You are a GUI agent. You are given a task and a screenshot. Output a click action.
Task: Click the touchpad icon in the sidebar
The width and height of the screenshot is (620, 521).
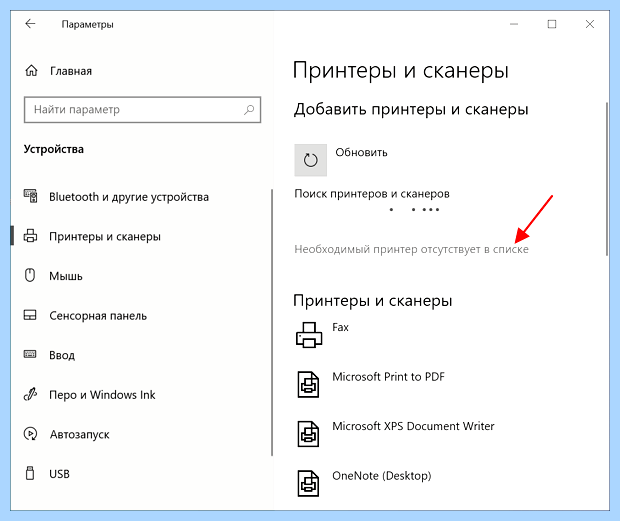pyautogui.click(x=30, y=315)
